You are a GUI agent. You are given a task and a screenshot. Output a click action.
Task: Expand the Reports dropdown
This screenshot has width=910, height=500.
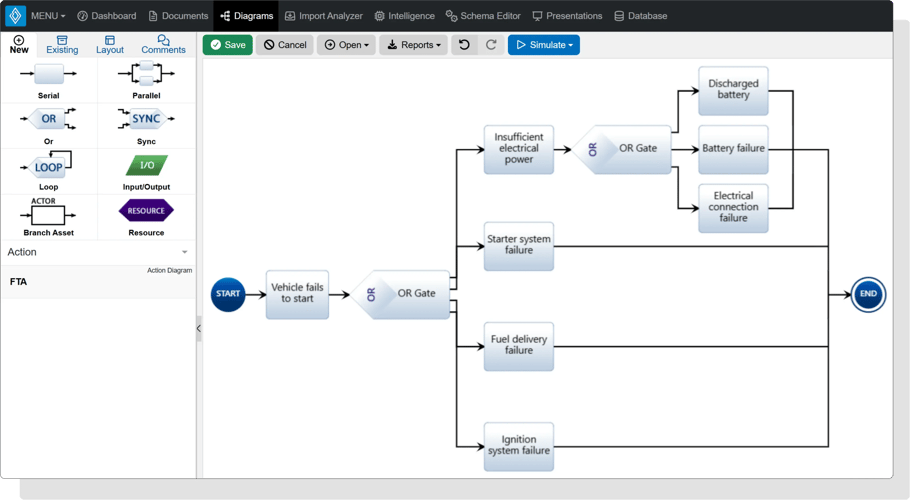tap(413, 45)
